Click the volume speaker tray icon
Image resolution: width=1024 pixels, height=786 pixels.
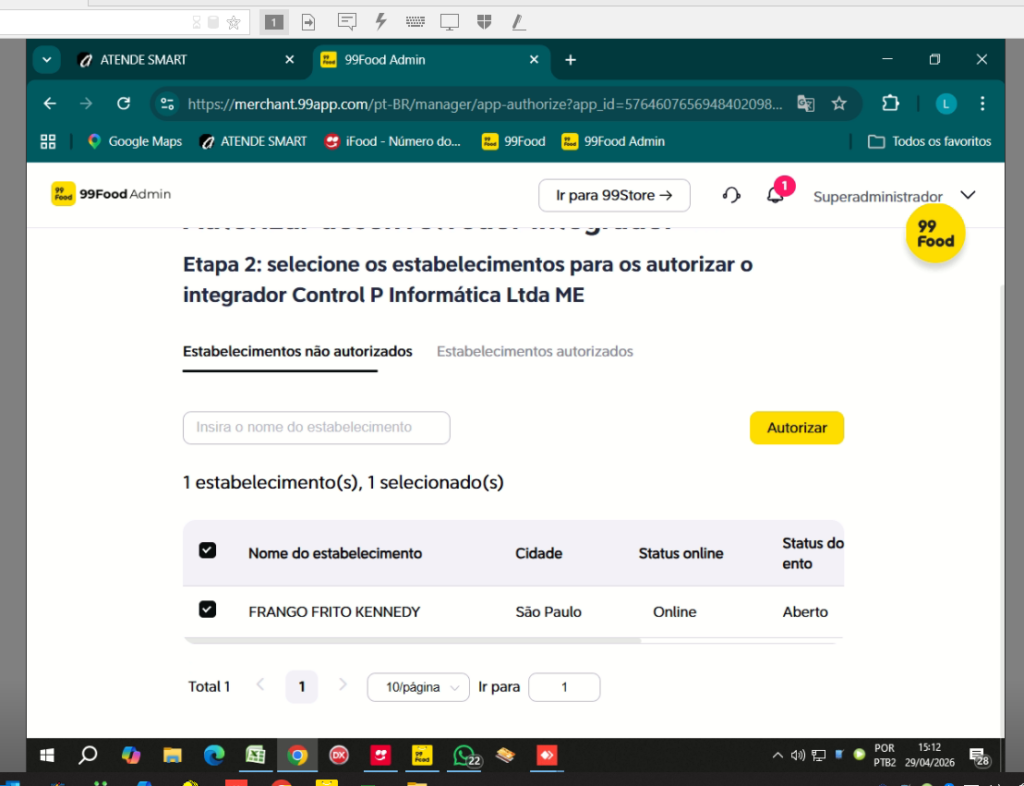797,755
